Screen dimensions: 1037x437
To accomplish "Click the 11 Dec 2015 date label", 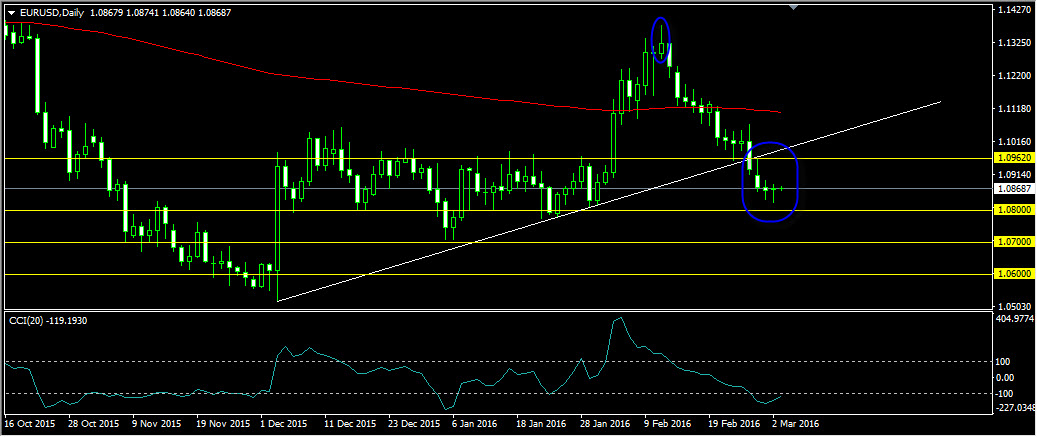I will (348, 422).
